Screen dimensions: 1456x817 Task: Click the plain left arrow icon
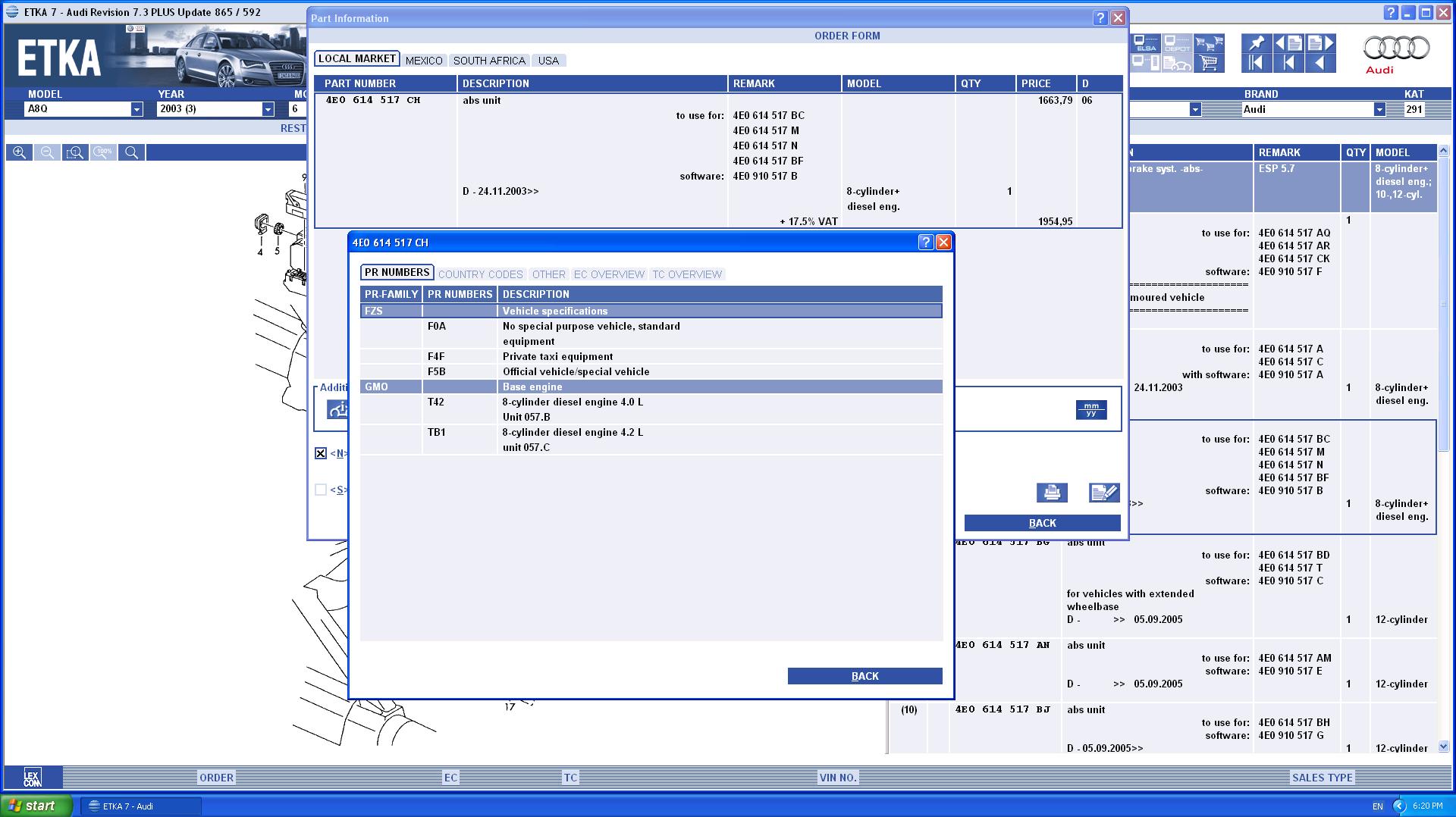[x=1320, y=63]
